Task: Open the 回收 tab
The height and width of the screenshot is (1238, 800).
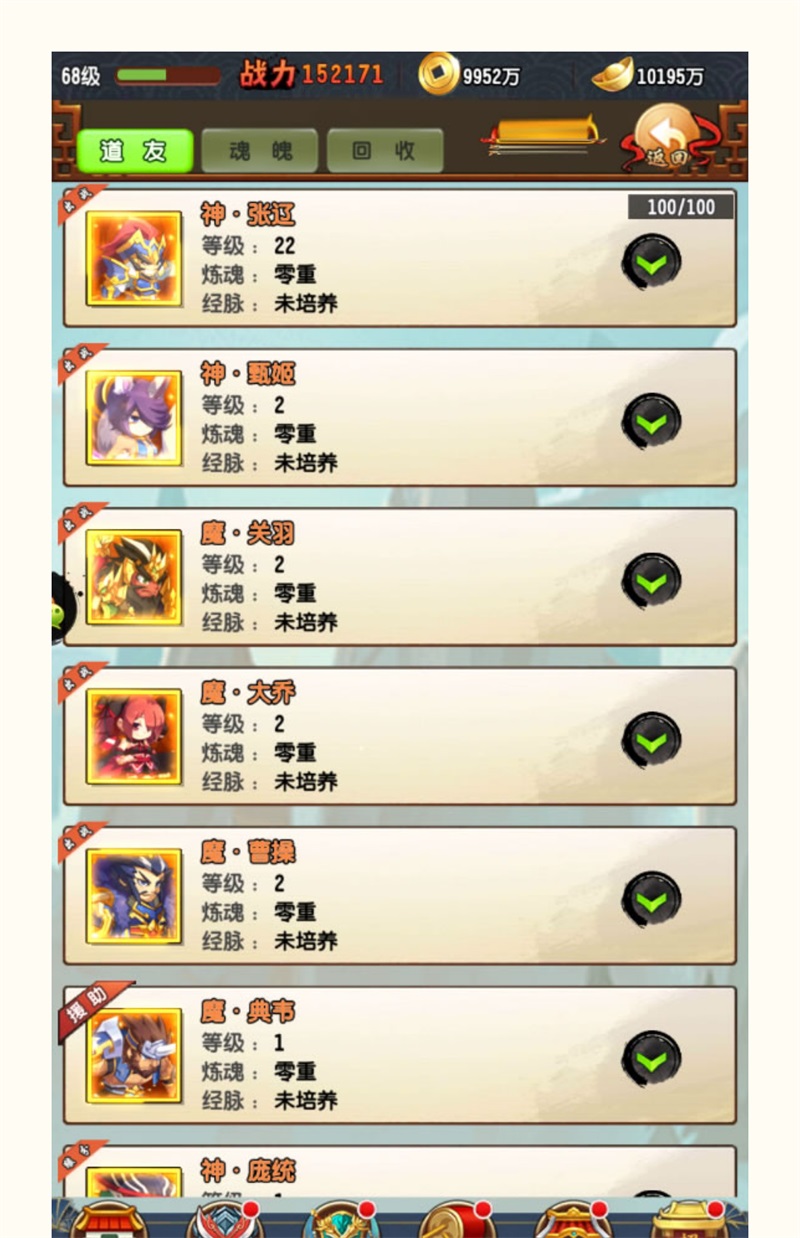Action: tap(385, 151)
